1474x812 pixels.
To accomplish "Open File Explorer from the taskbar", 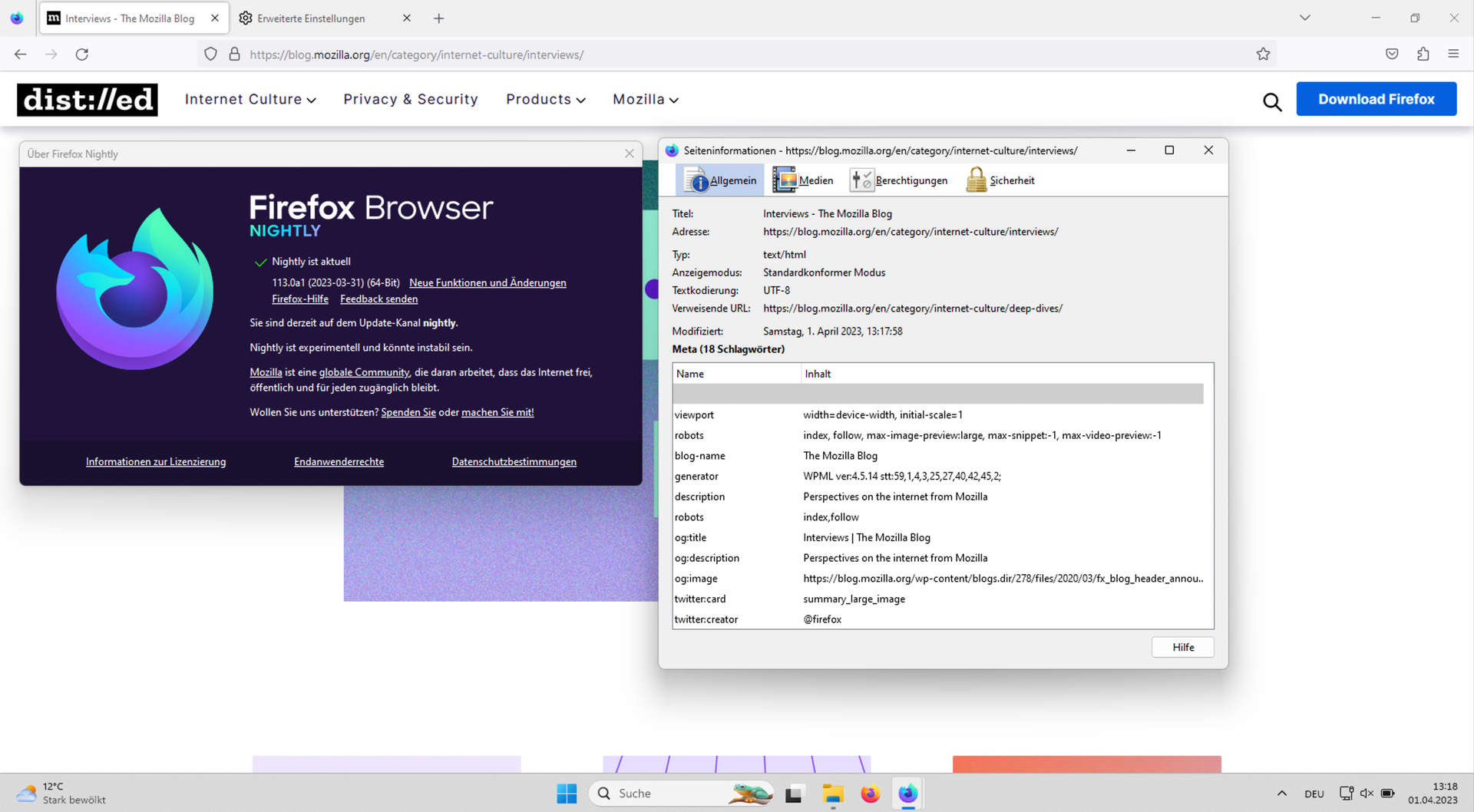I will [832, 794].
